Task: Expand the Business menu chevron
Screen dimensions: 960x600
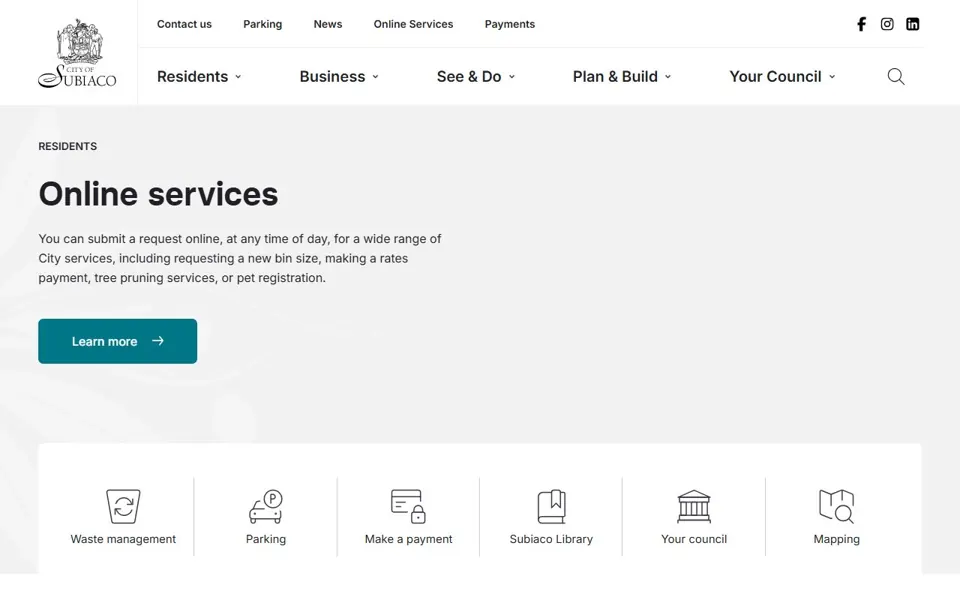Action: (x=375, y=77)
